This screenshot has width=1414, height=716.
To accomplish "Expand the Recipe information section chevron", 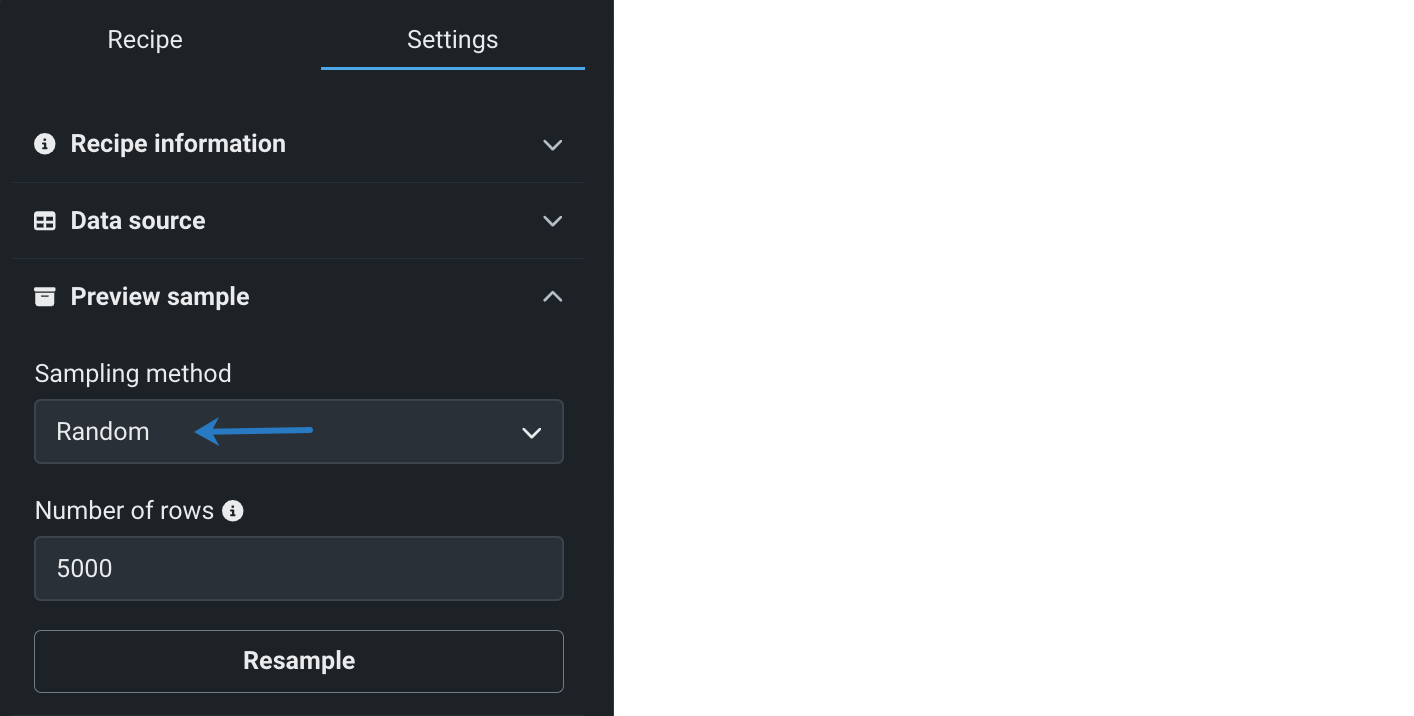I will pyautogui.click(x=552, y=145).
